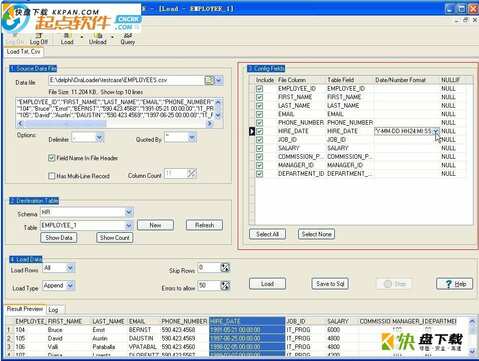This screenshot has height=361, width=479.
Task: Uncheck the SALARY include checkbox
Action: click(259, 148)
